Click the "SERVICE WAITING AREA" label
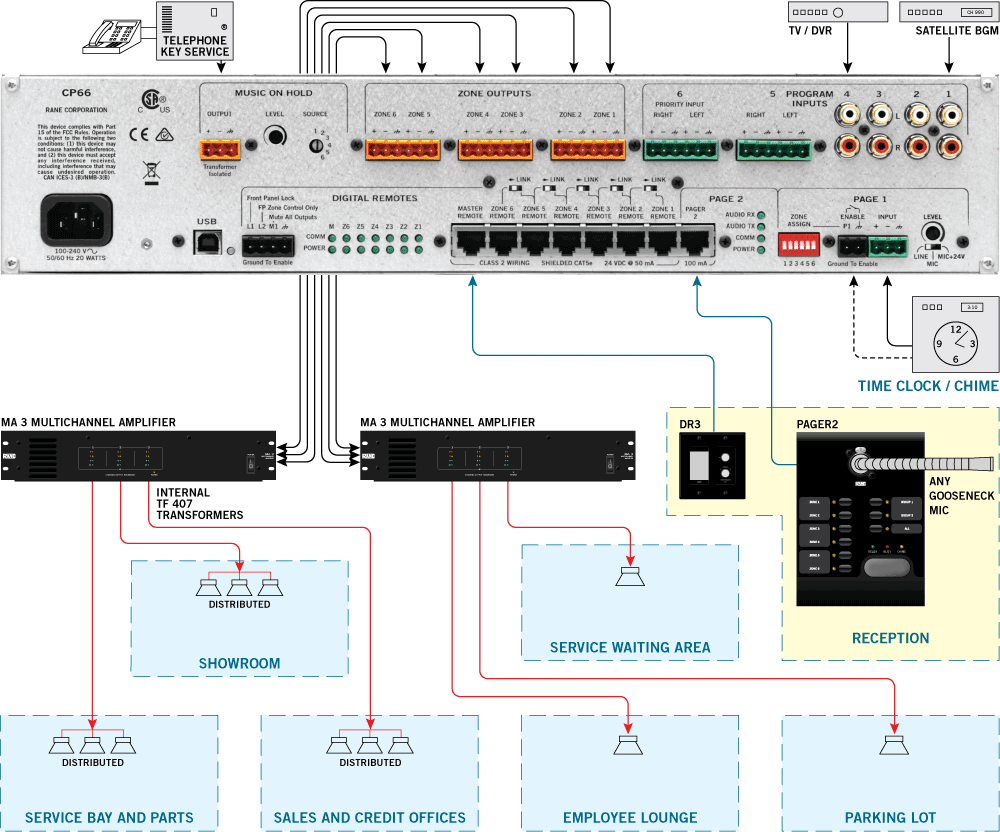1000x832 pixels. [630, 648]
